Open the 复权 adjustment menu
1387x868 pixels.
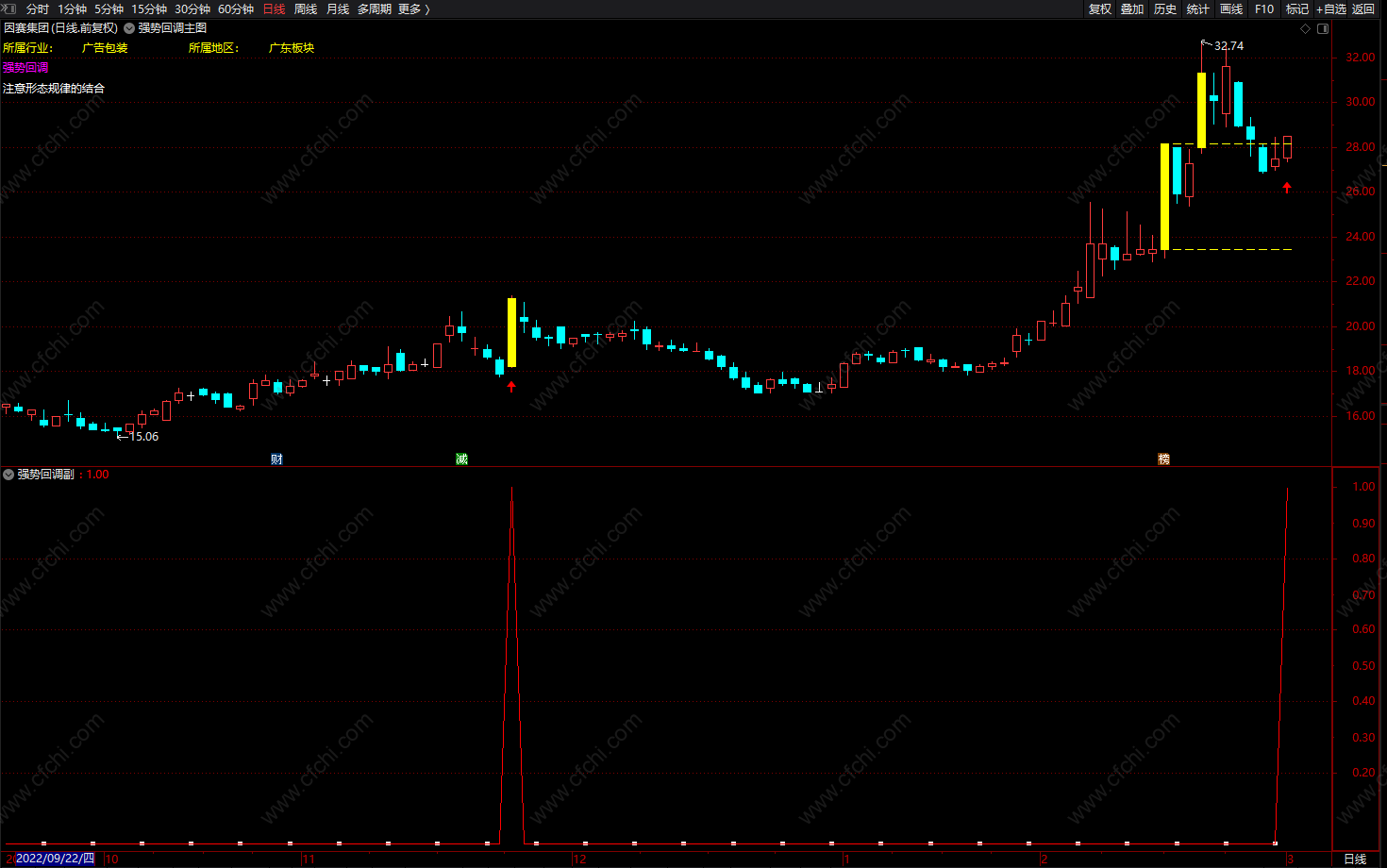coord(1100,8)
